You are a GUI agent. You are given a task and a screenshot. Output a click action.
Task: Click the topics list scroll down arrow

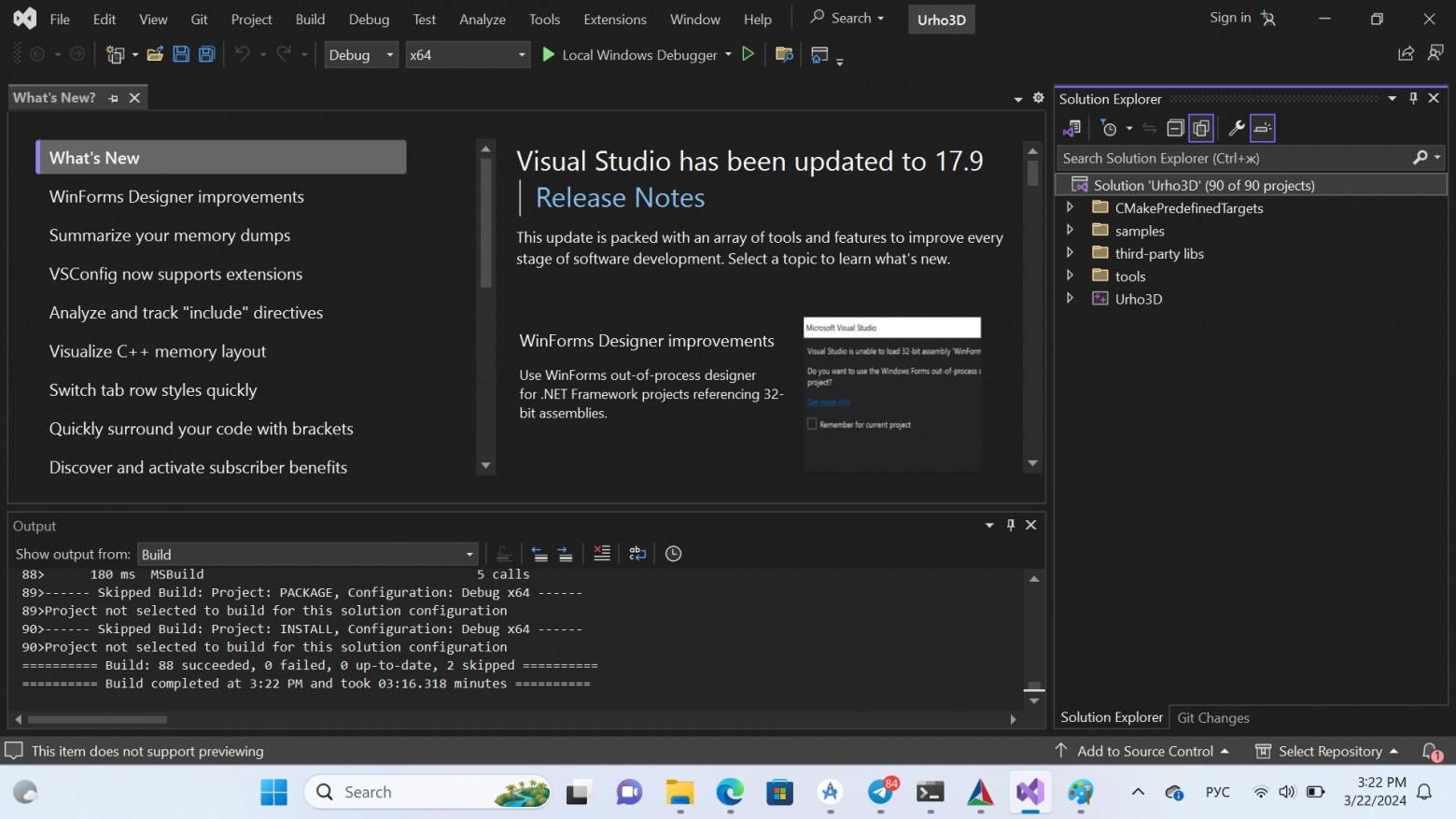point(485,465)
